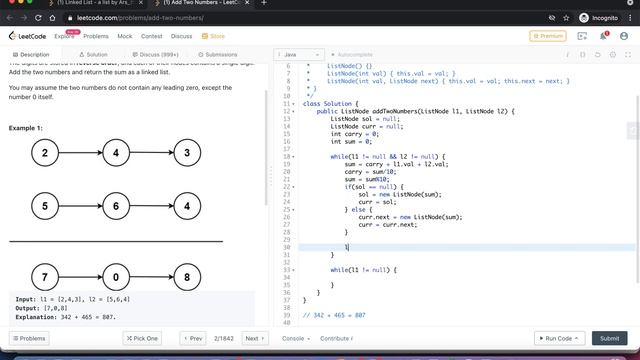Switch to the Solution tab
The width and height of the screenshot is (640, 360).
pyautogui.click(x=93, y=55)
